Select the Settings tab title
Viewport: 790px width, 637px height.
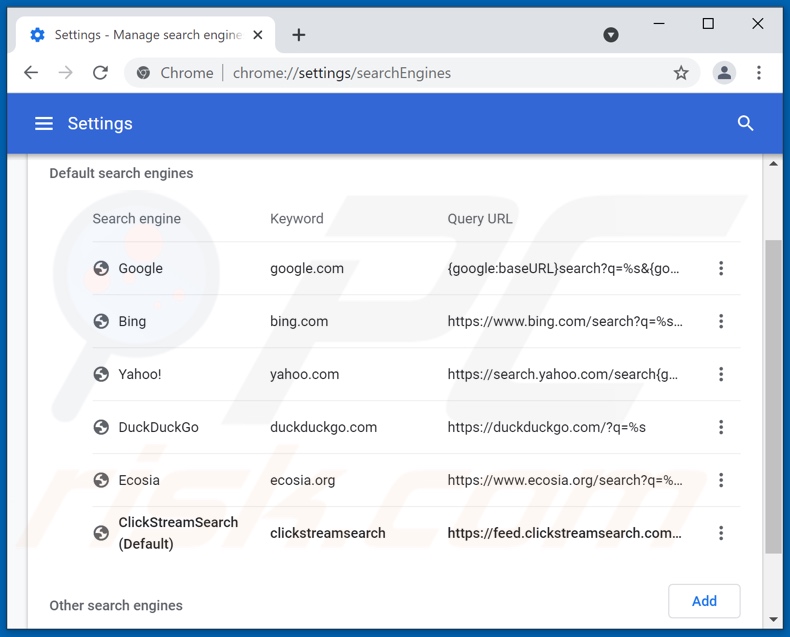point(148,35)
